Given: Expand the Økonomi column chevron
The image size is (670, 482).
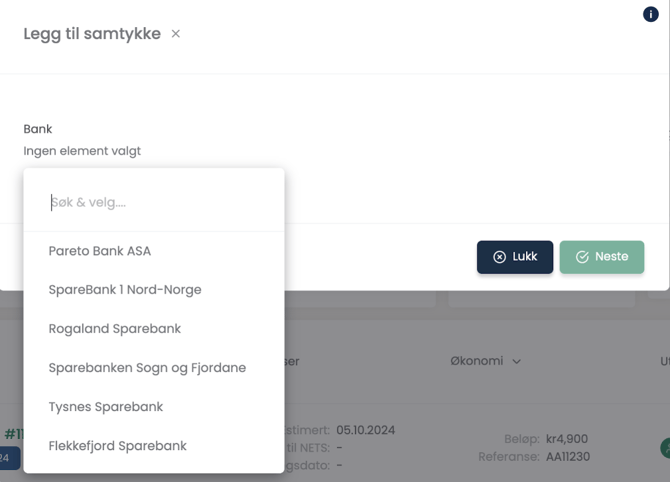Looking at the screenshot, I should [517, 361].
